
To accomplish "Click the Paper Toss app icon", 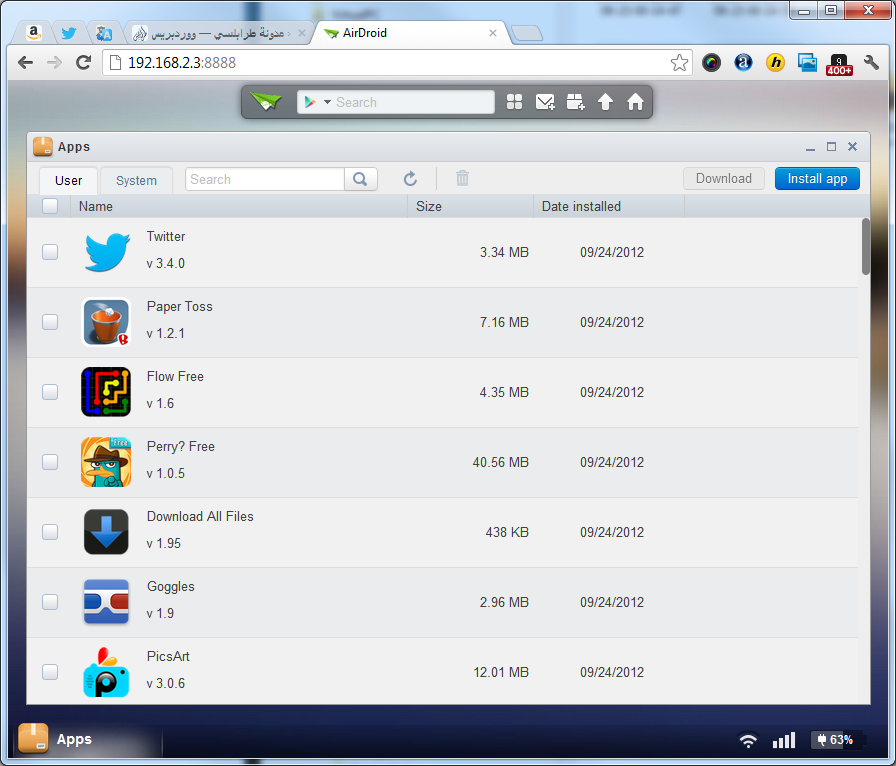I will point(106,322).
